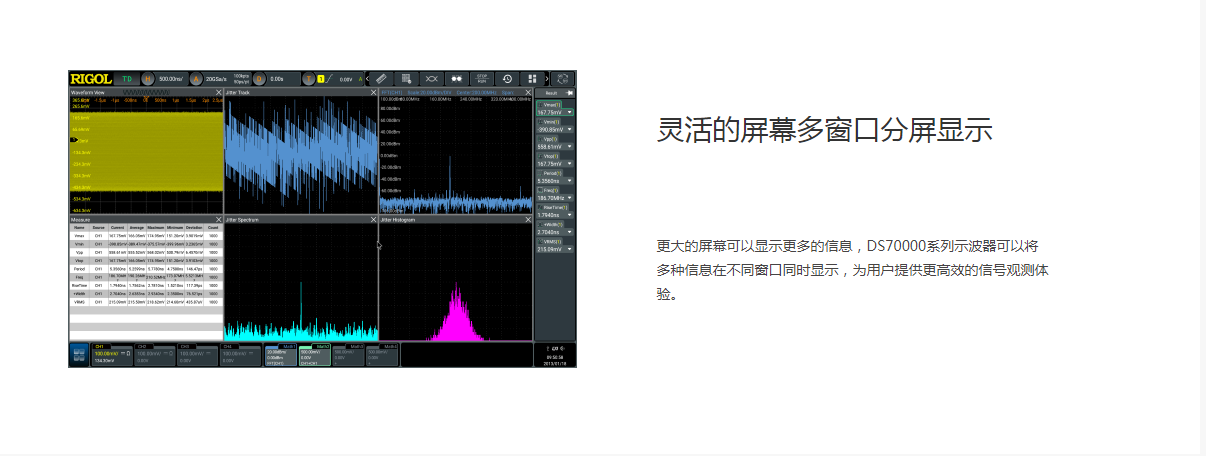1206x456 pixels.
Task: Click the history clock icon
Action: click(507, 78)
